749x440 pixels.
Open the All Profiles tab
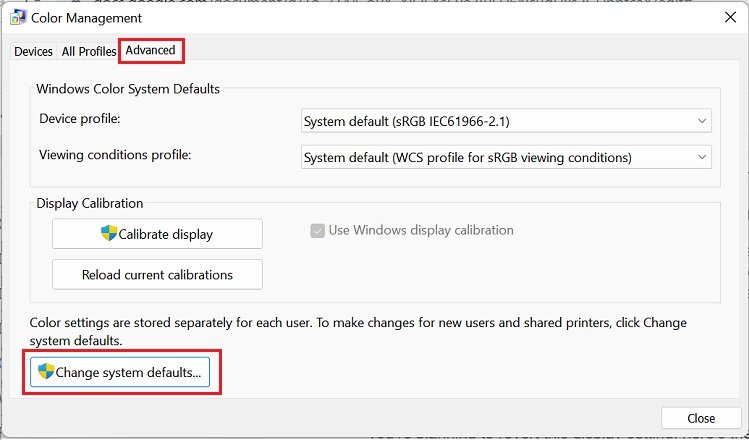[89, 51]
